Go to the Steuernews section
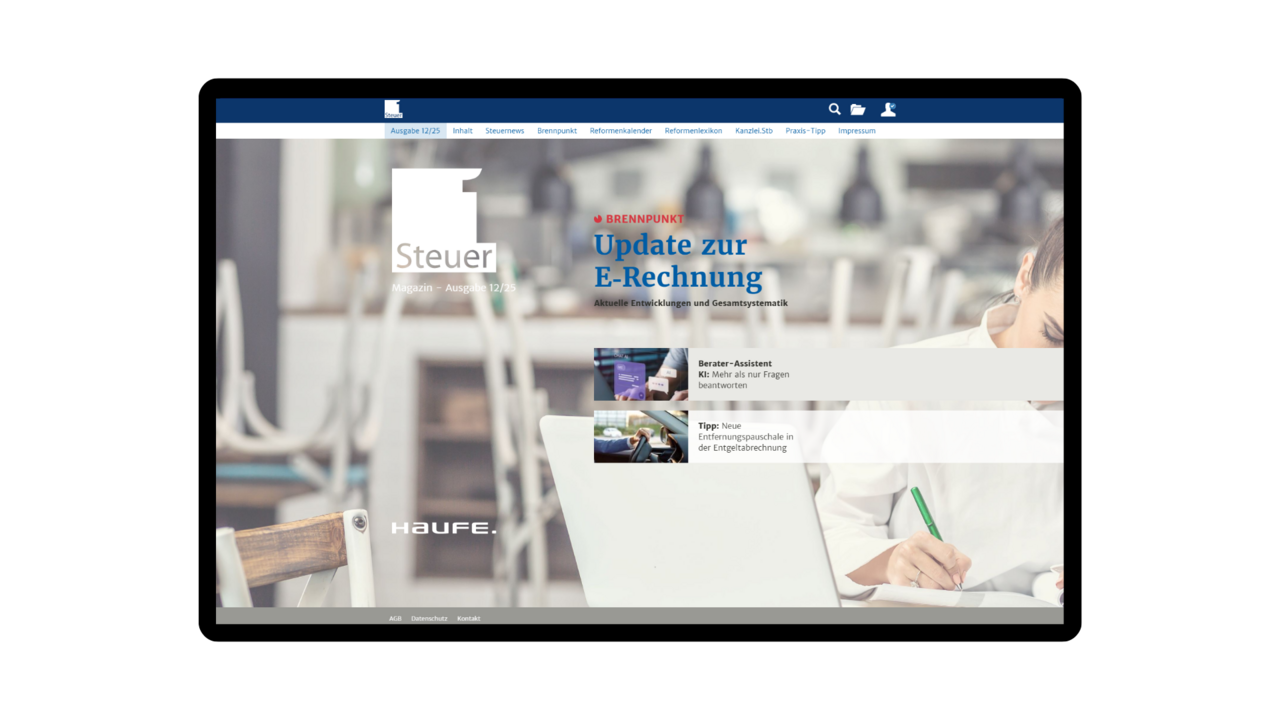1280x720 pixels. 504,130
